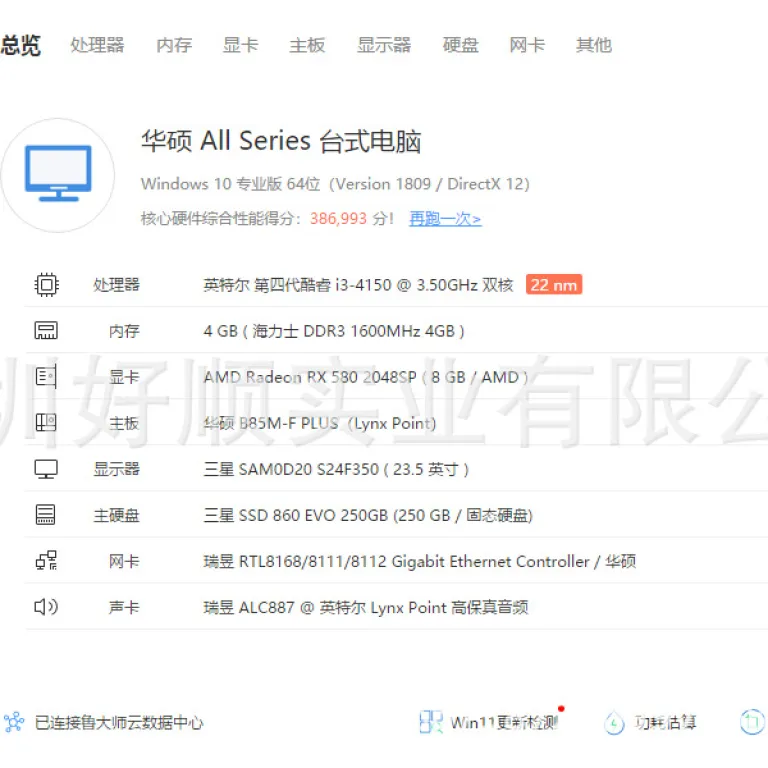Click the hard disk icon in 主硬盘 row
Screen dimensions: 768x768
click(46, 515)
